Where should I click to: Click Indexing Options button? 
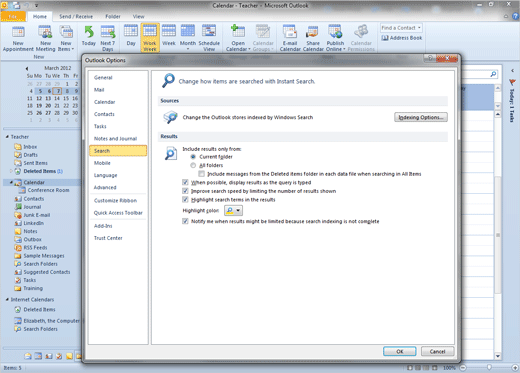[421, 117]
